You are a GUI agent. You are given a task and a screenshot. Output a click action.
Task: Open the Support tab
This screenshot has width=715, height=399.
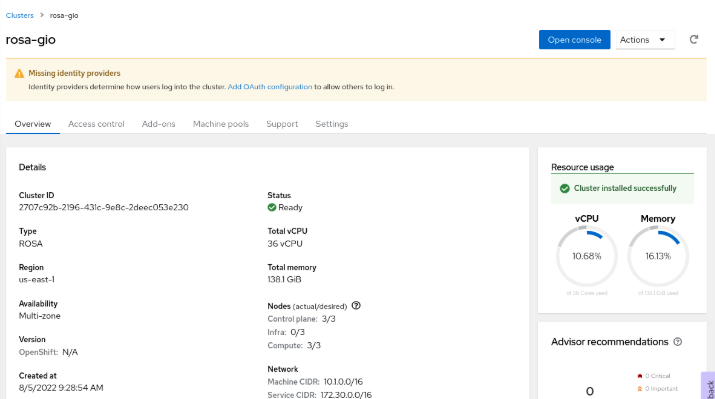(282, 124)
